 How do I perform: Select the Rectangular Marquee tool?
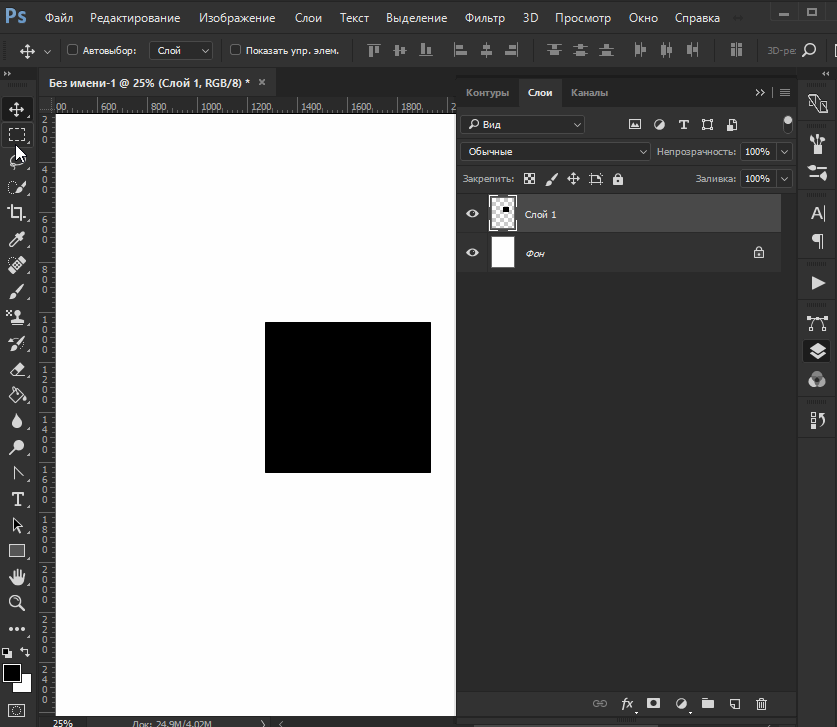point(17,134)
